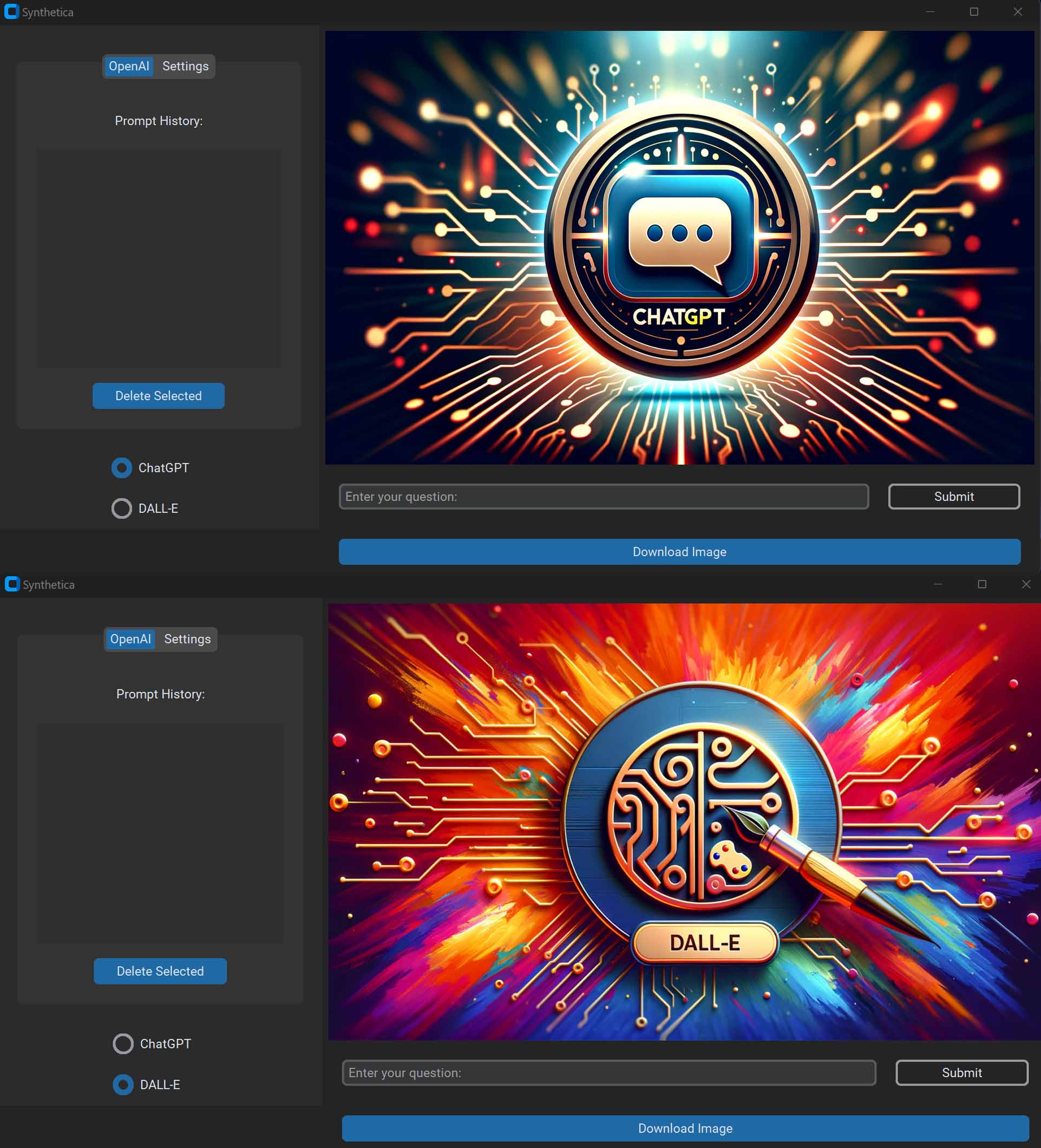Screen dimensions: 1041x1148
Task: Click Submit button in bottom window
Action: tap(962, 1073)
